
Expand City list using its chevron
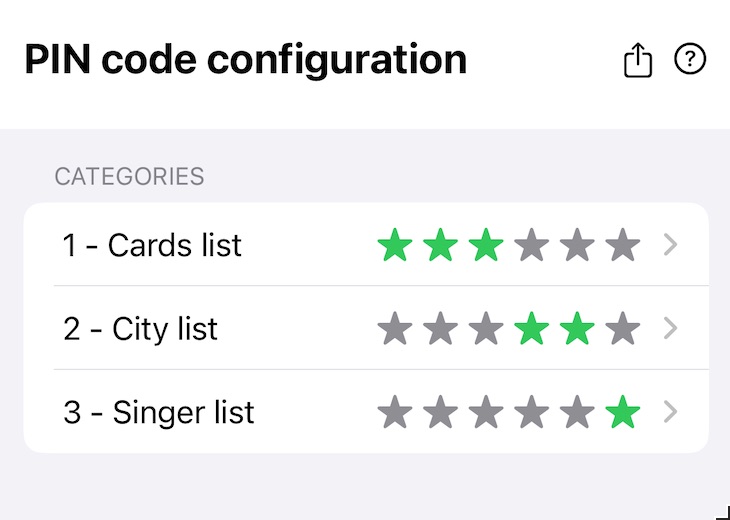coord(670,328)
